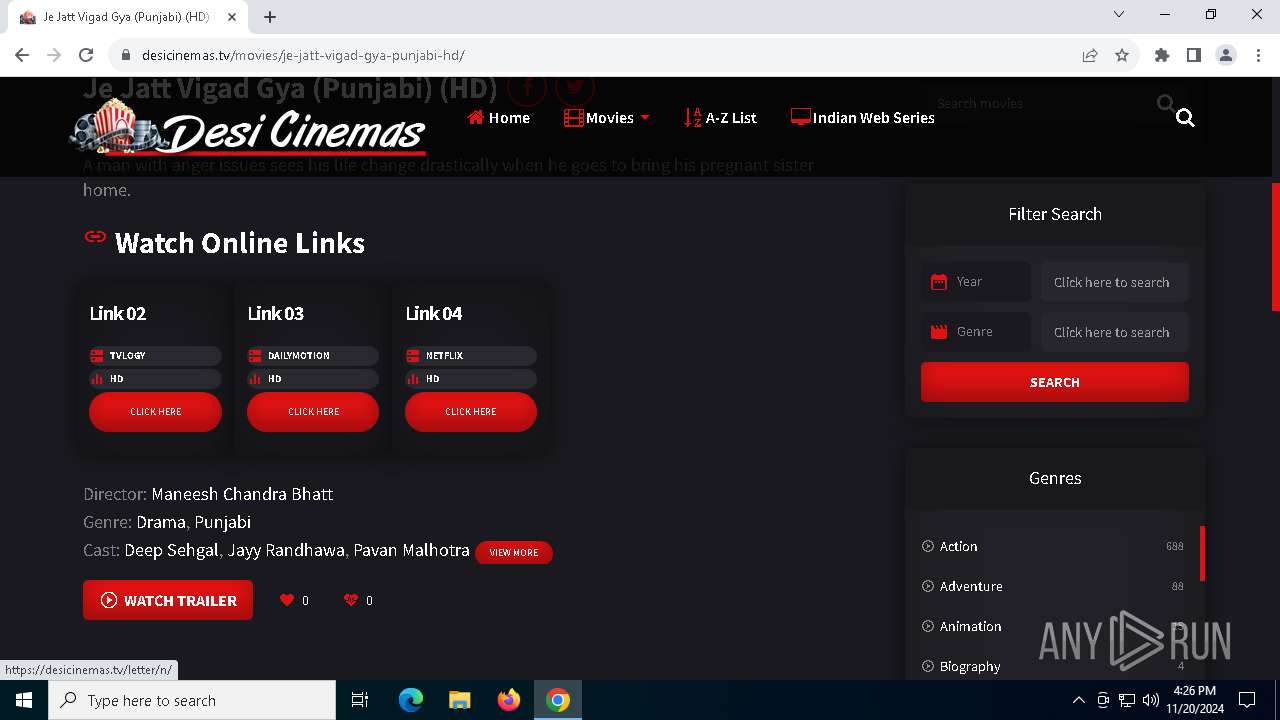
Task: Click the Desi Cinemas logo
Action: (x=248, y=127)
